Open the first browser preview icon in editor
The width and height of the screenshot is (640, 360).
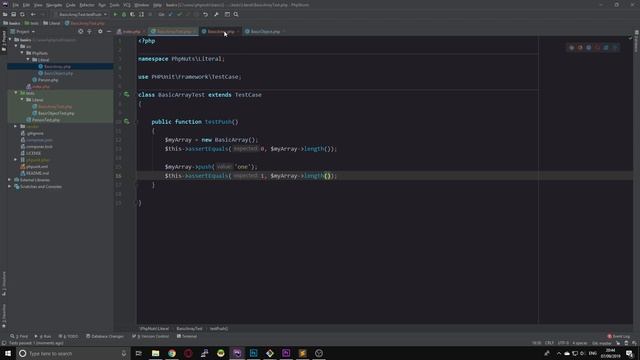coord(571,48)
